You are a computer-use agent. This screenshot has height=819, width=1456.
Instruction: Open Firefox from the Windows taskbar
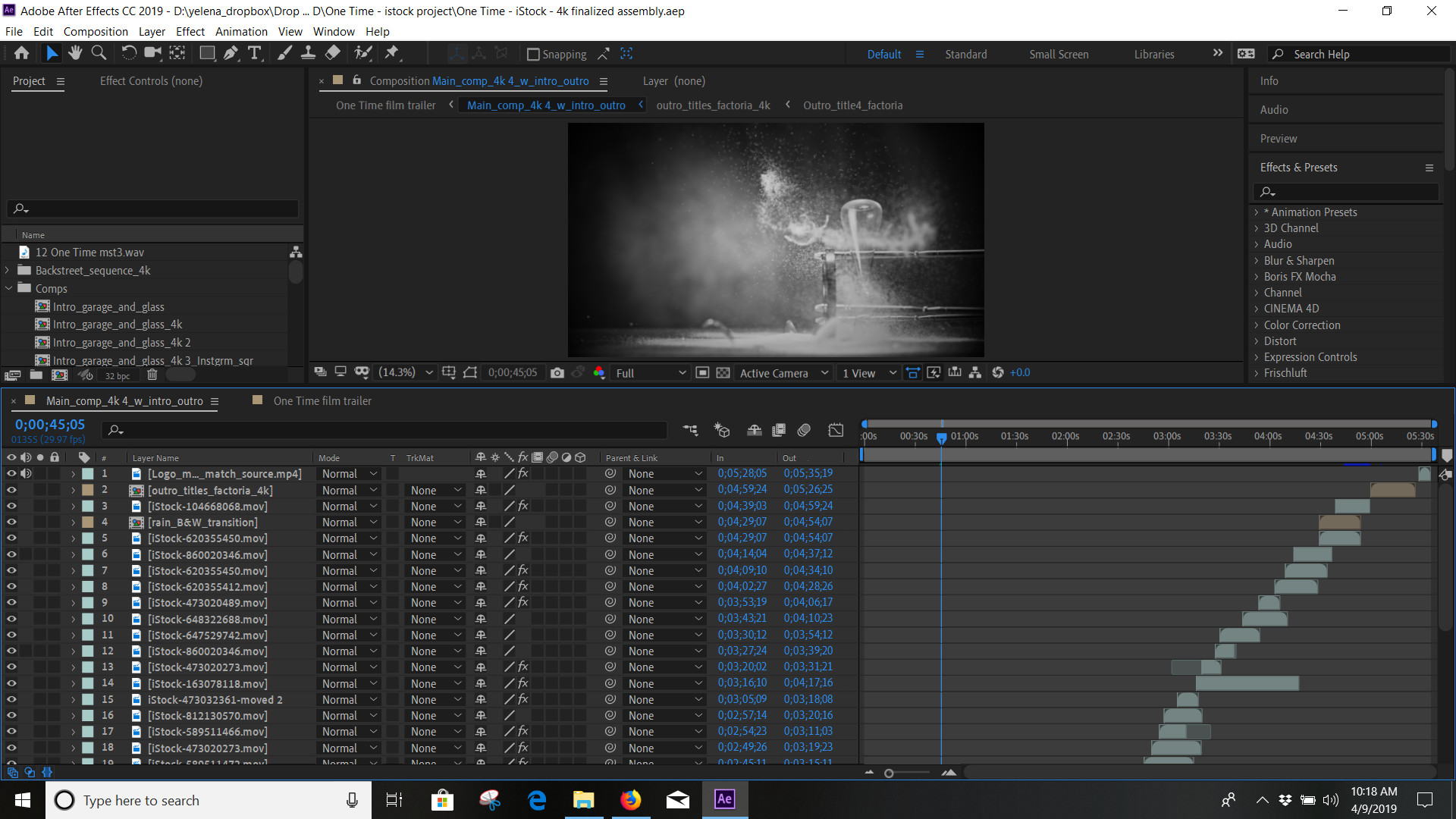click(630, 800)
